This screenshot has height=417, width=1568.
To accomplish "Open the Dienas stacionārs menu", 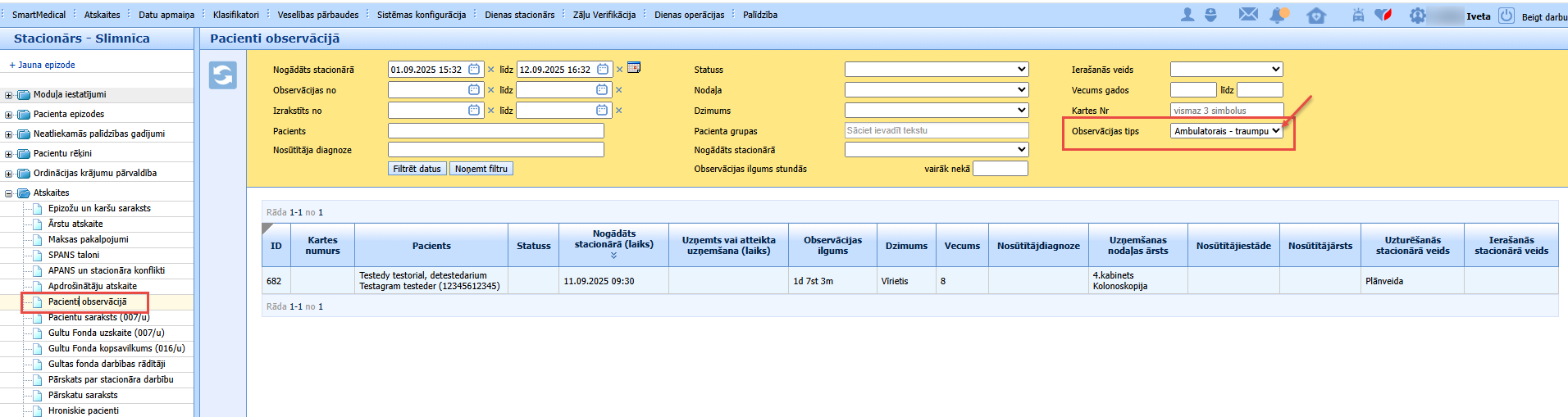I will pyautogui.click(x=519, y=15).
